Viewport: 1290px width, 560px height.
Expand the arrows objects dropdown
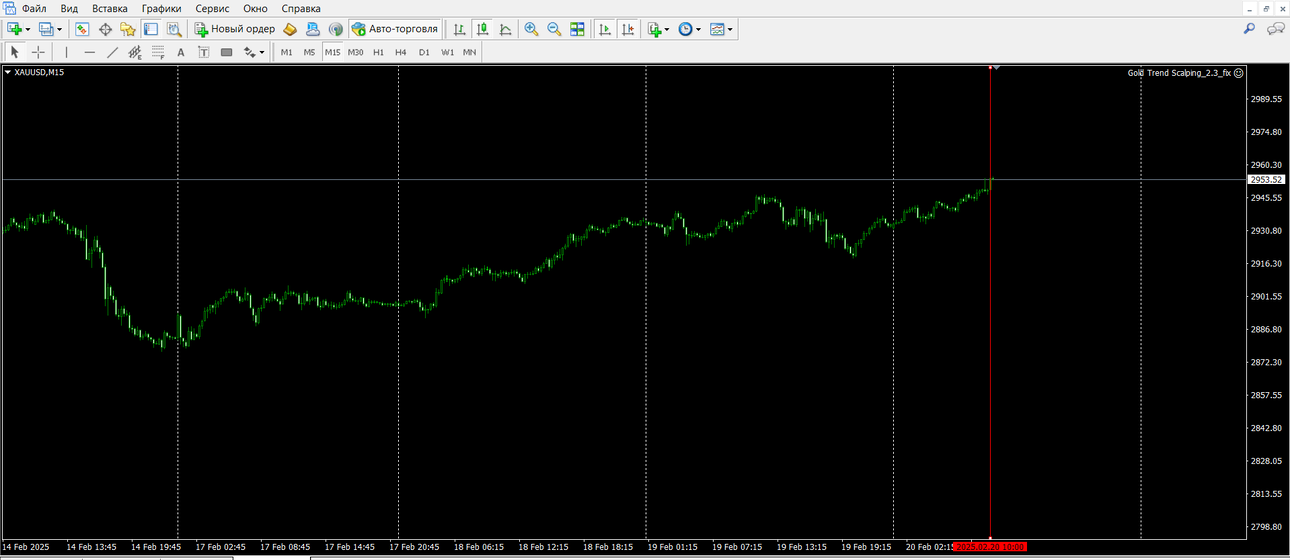[262, 52]
